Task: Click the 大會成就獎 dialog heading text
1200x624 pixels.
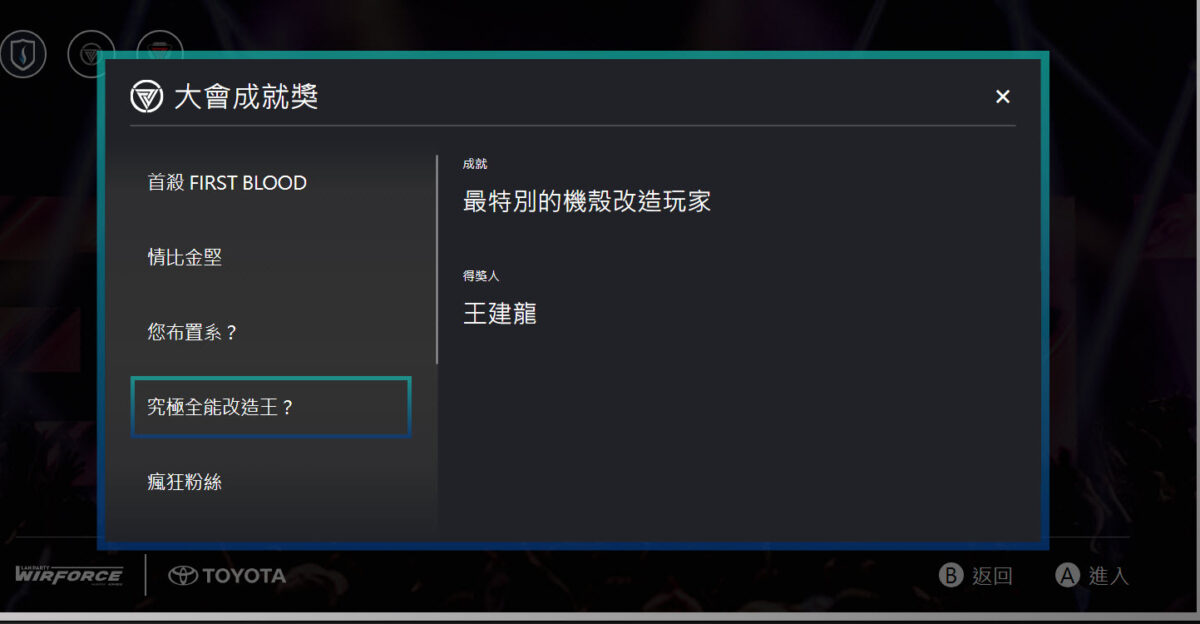Action: 246,97
